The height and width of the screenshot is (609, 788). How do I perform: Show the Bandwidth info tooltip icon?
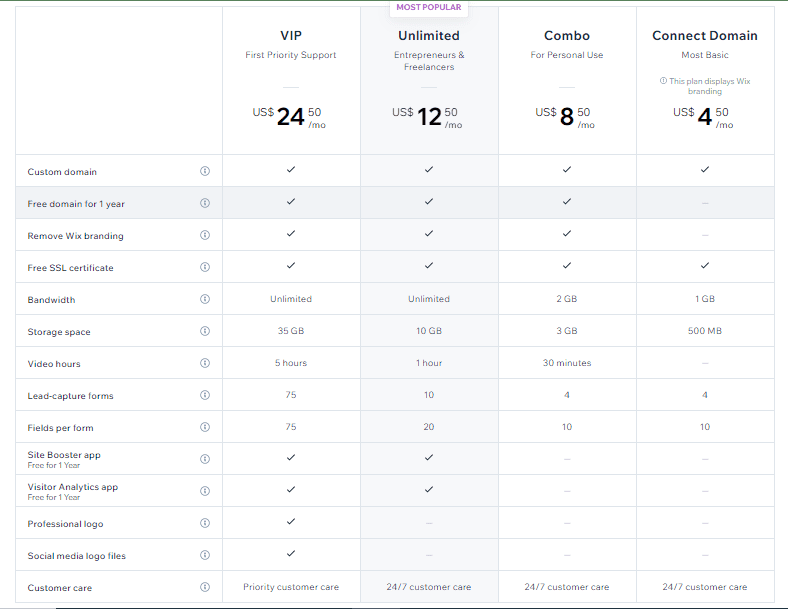[x=205, y=299]
